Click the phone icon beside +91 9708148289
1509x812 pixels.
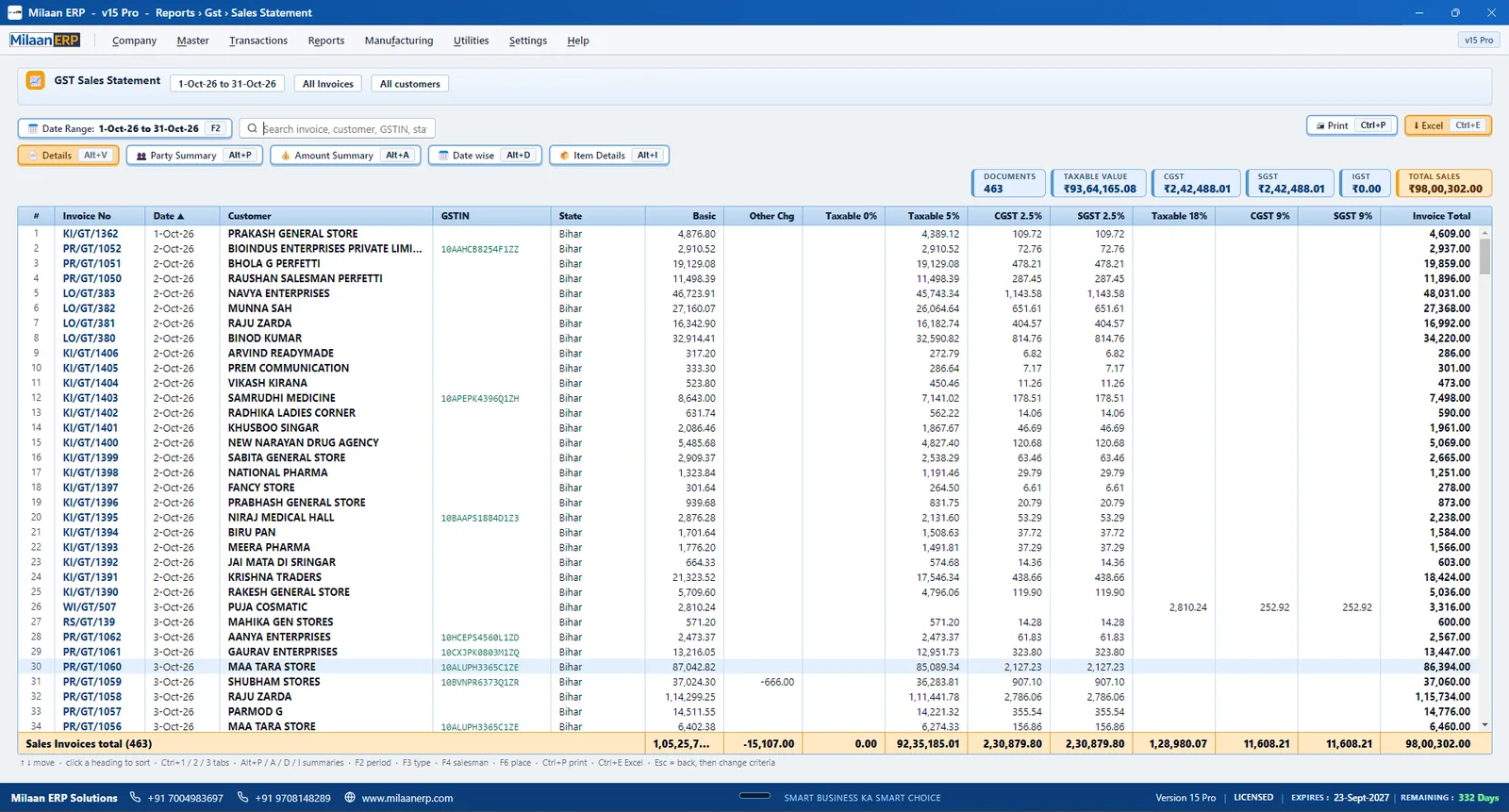pos(243,798)
